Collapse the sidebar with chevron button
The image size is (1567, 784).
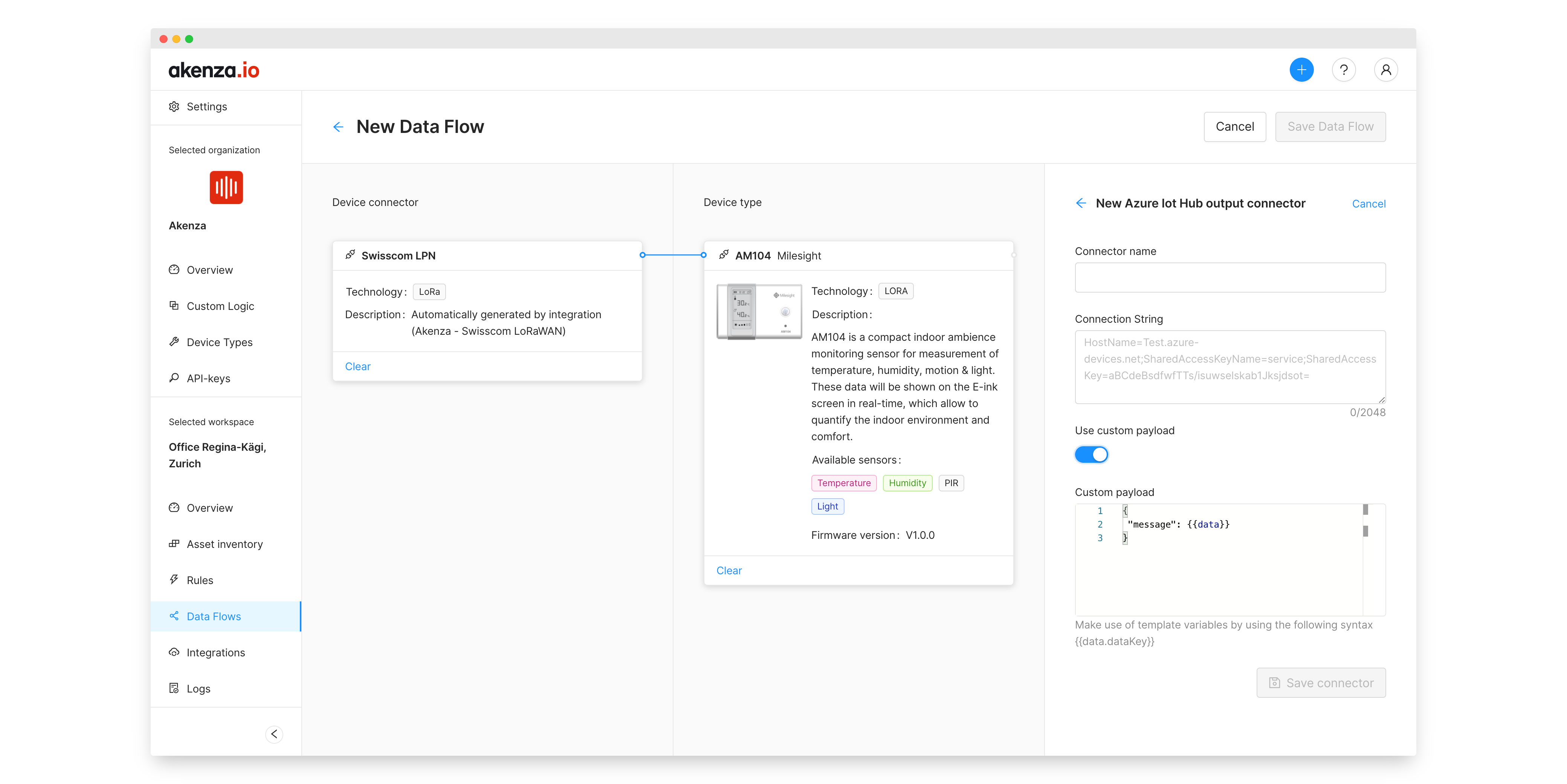[274, 734]
